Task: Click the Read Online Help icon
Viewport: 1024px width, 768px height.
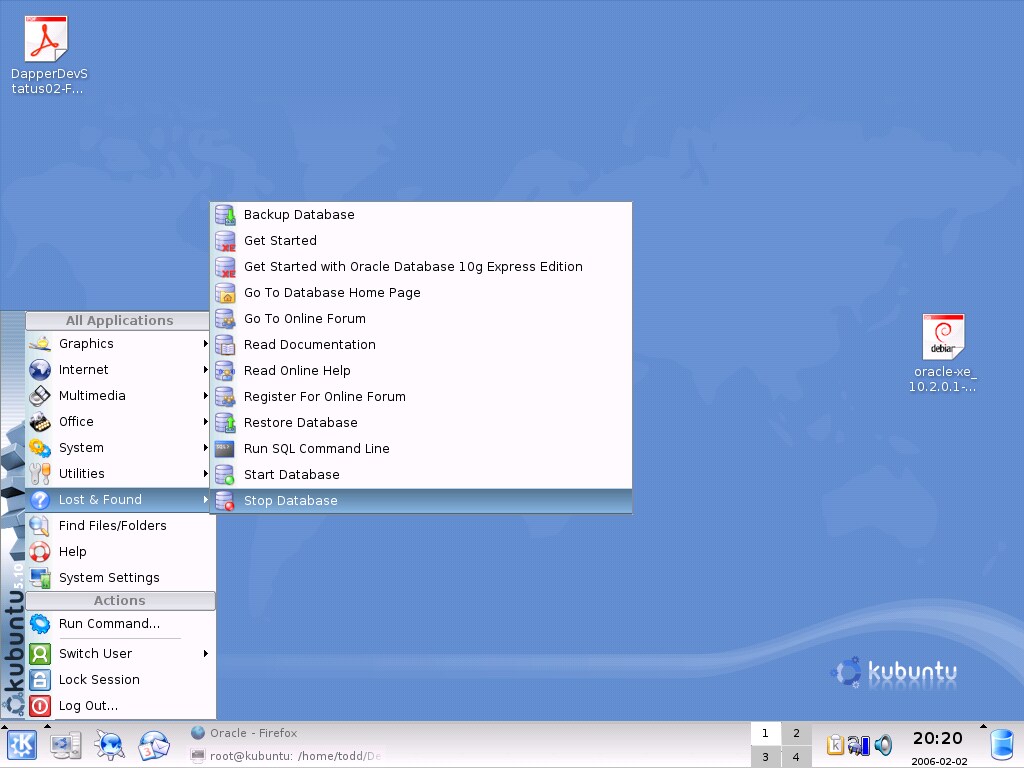Action: coord(225,371)
